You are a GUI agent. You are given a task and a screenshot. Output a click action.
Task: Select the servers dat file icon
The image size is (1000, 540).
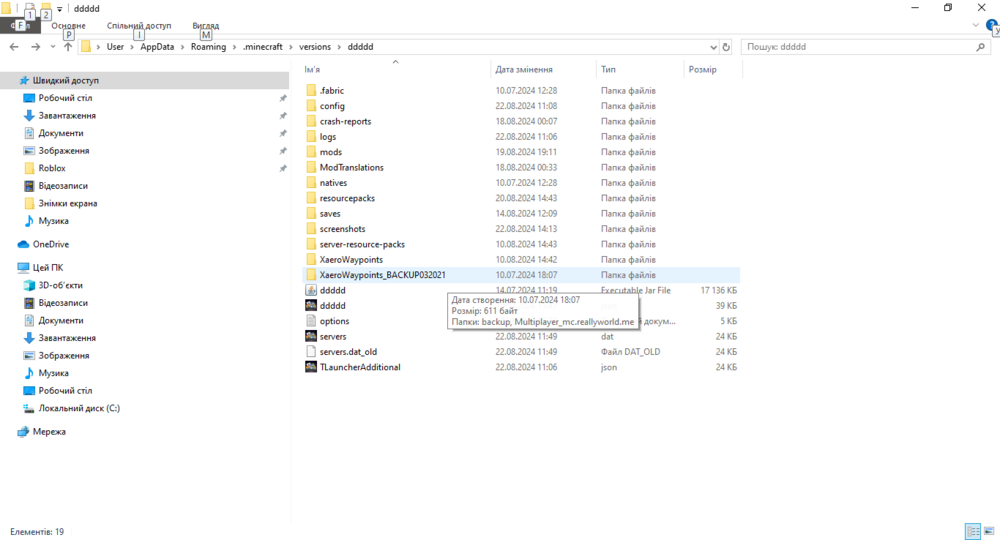point(311,336)
